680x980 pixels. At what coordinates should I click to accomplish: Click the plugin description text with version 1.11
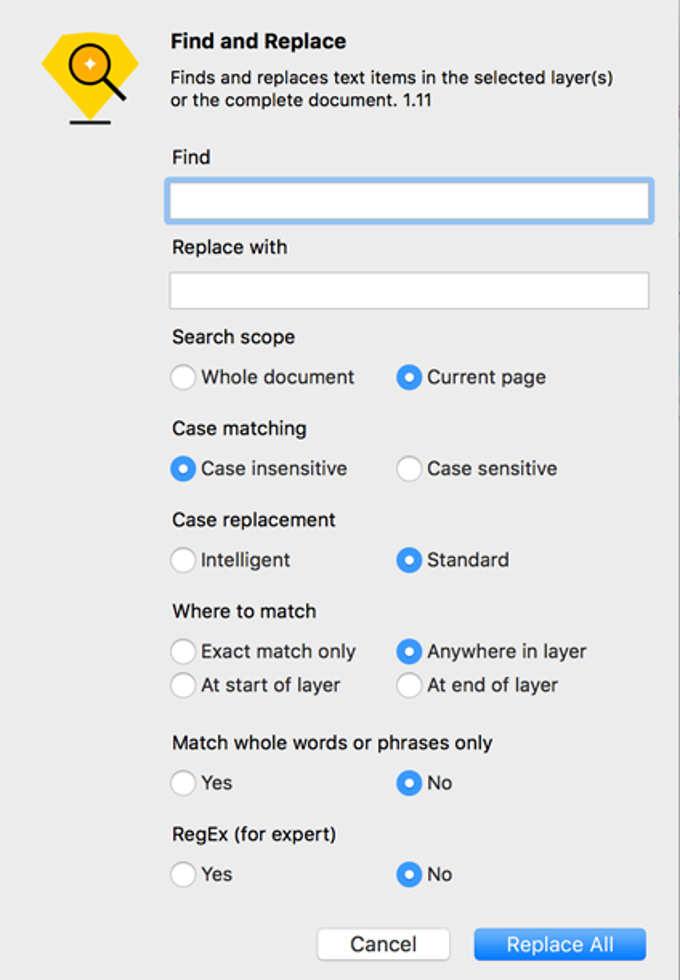point(392,89)
